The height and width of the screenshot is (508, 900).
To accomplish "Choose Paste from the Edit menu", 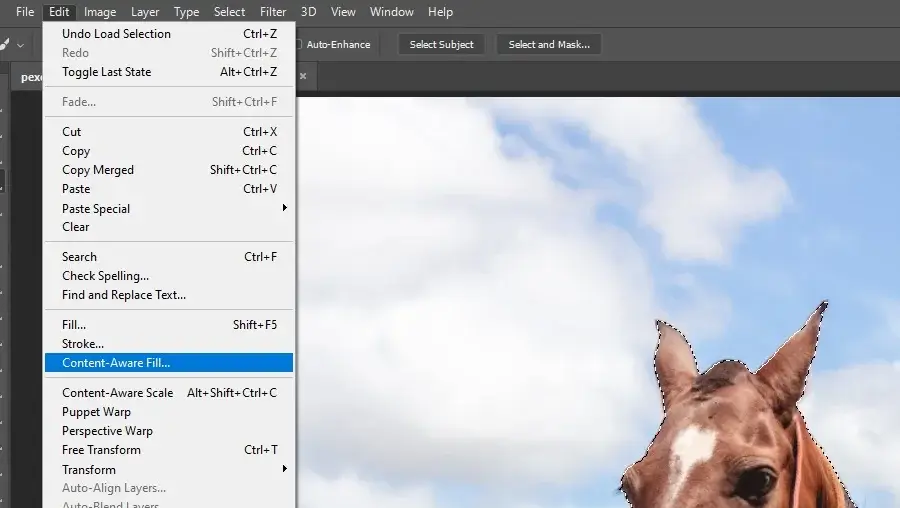I will pos(169,188).
